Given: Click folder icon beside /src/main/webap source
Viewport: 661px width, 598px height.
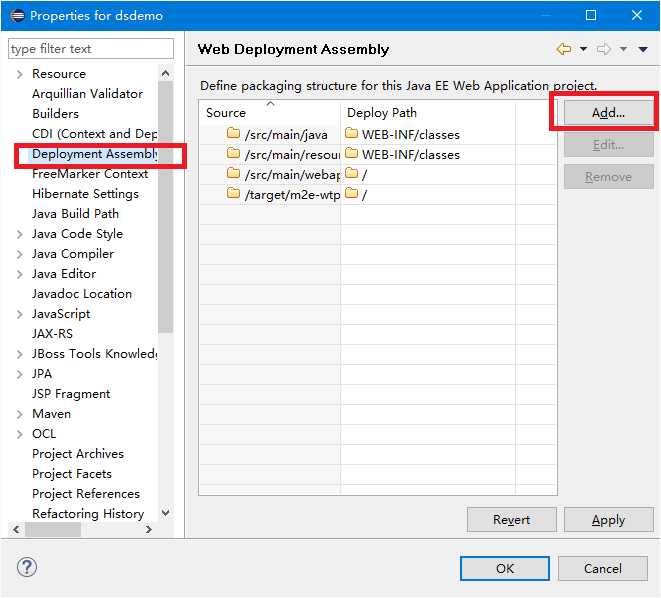Looking at the screenshot, I should pyautogui.click(x=233, y=173).
